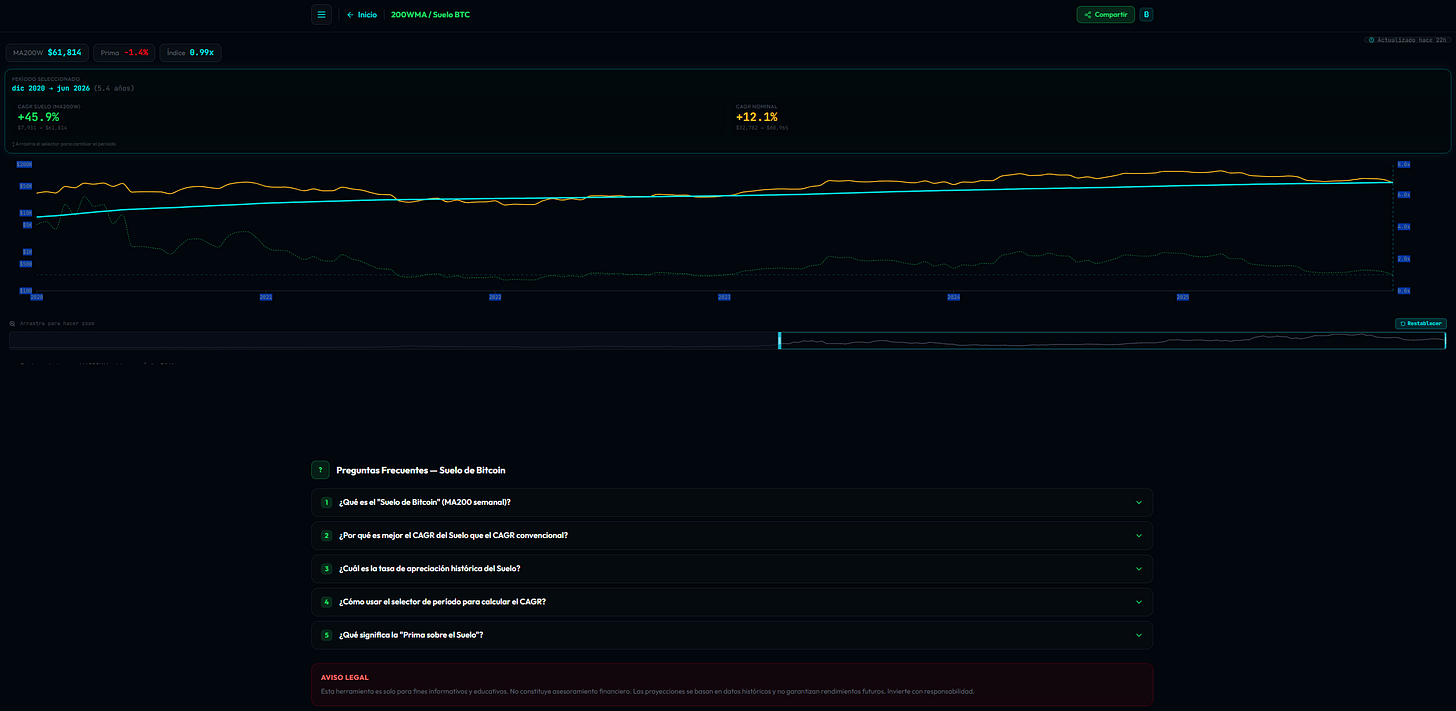Click the clock icon near Actualizado
Image resolution: width=1456 pixels, height=711 pixels.
coord(1372,40)
